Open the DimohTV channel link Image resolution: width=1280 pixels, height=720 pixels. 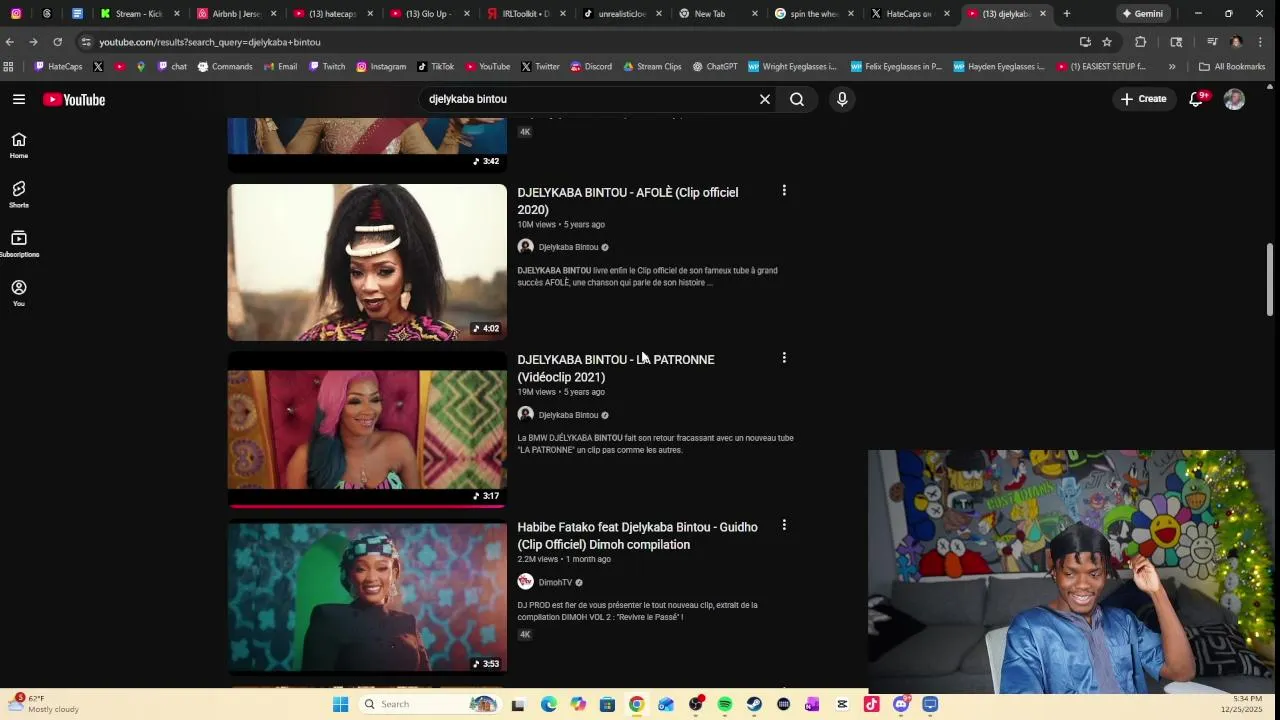point(555,582)
